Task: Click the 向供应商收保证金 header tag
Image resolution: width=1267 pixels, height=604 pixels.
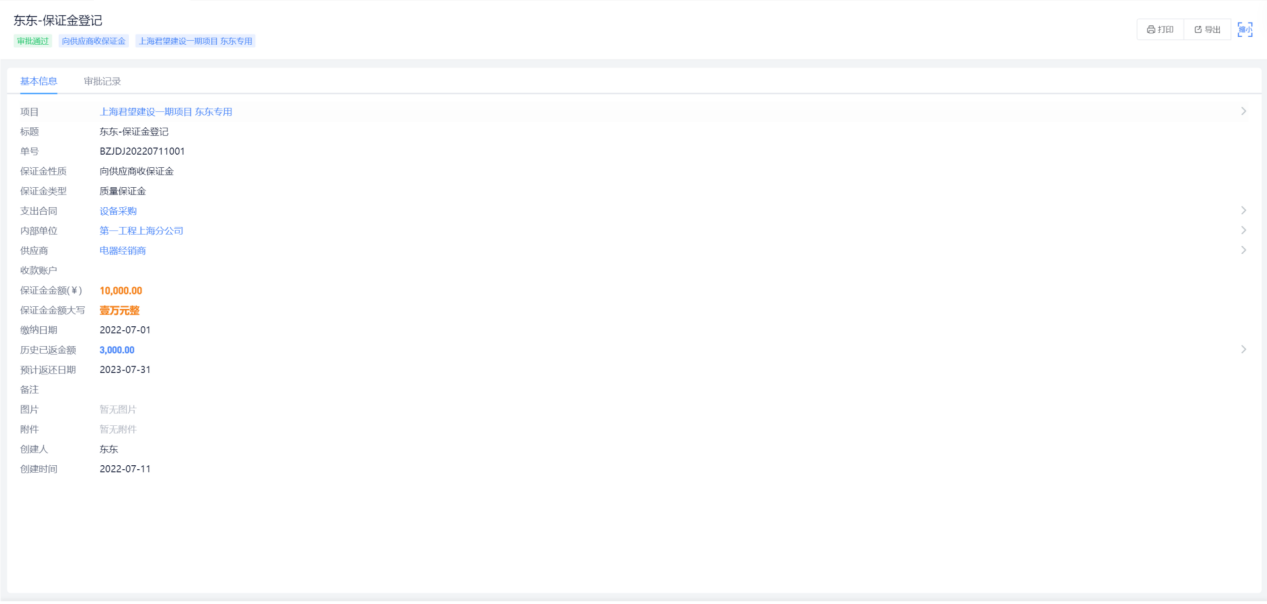Action: pyautogui.click(x=93, y=41)
